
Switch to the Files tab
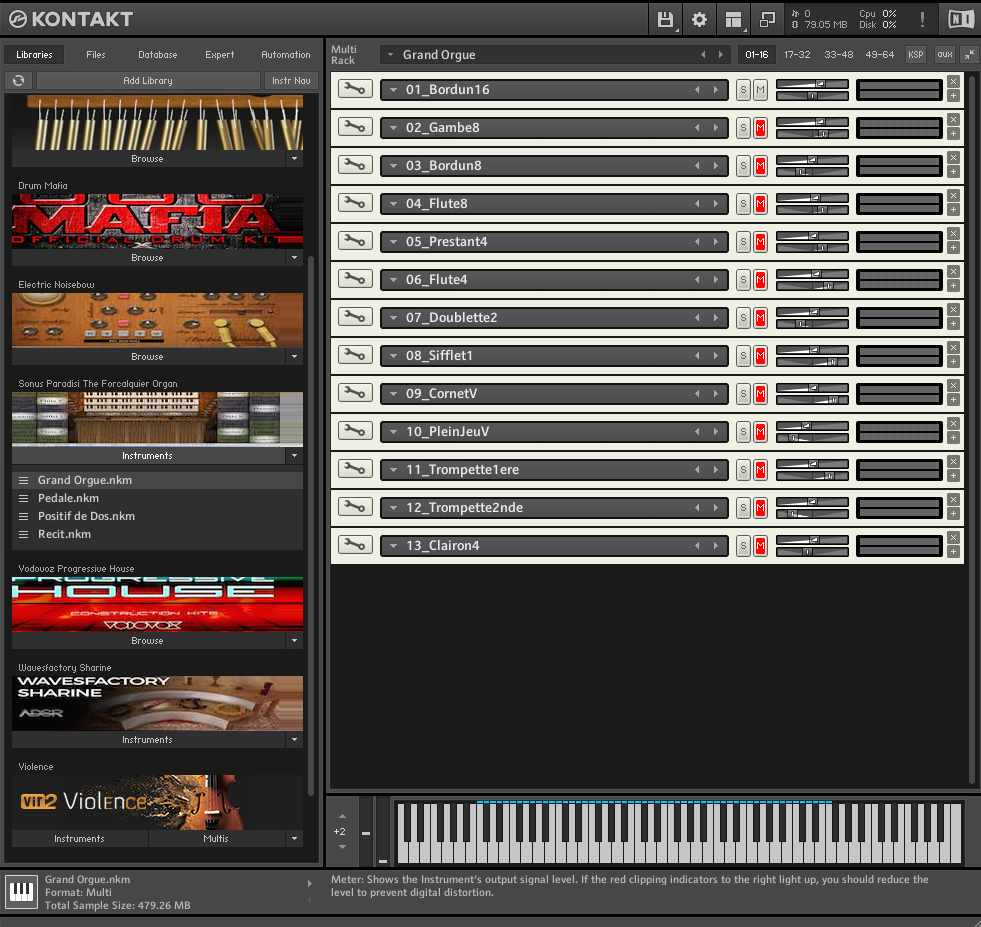[96, 54]
